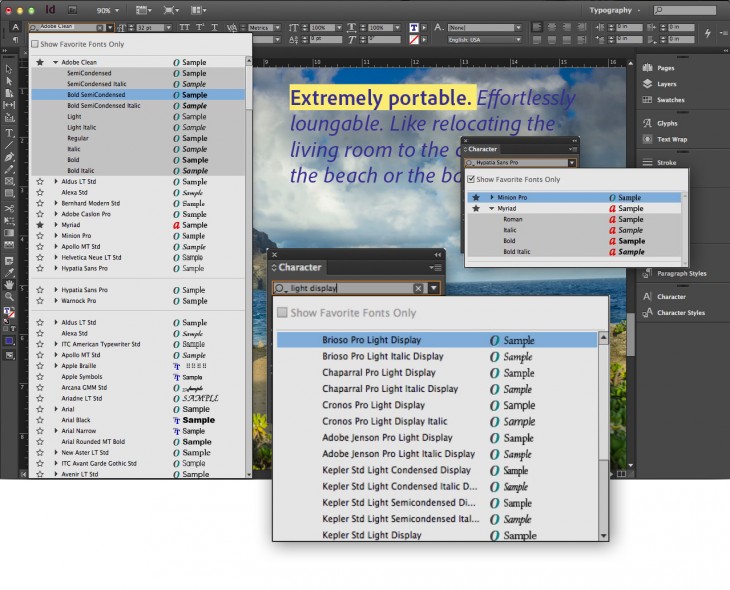Select the Zoom magnifier tool
The image size is (730, 590).
click(x=9, y=297)
